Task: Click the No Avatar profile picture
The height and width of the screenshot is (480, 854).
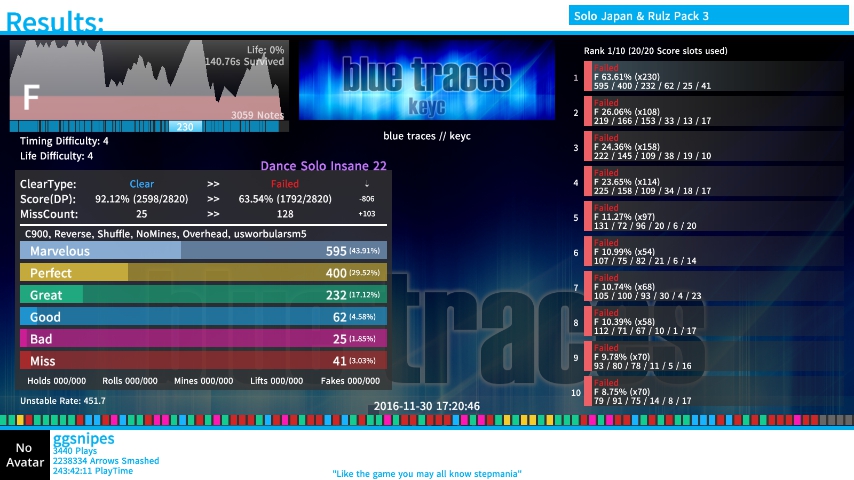Action: [24, 455]
